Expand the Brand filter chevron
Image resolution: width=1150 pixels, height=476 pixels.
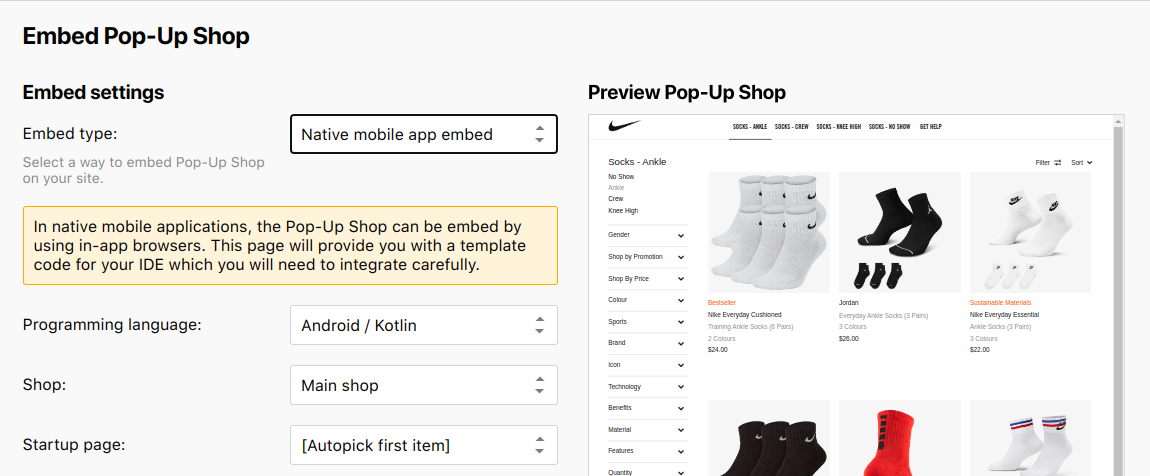[x=681, y=344]
